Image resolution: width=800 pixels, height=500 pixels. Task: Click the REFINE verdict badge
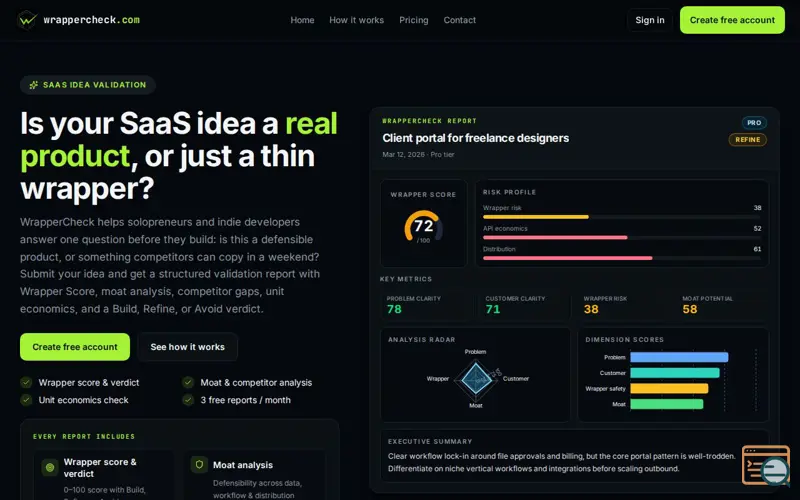[x=747, y=139]
